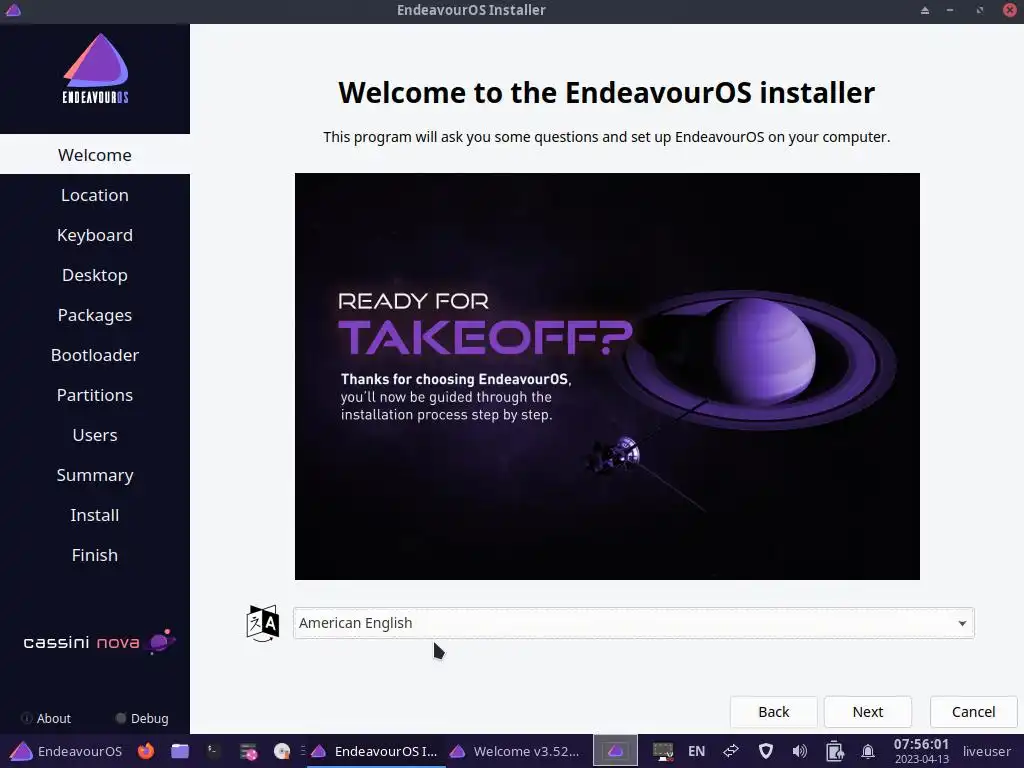Click the language translation icon

point(263,623)
